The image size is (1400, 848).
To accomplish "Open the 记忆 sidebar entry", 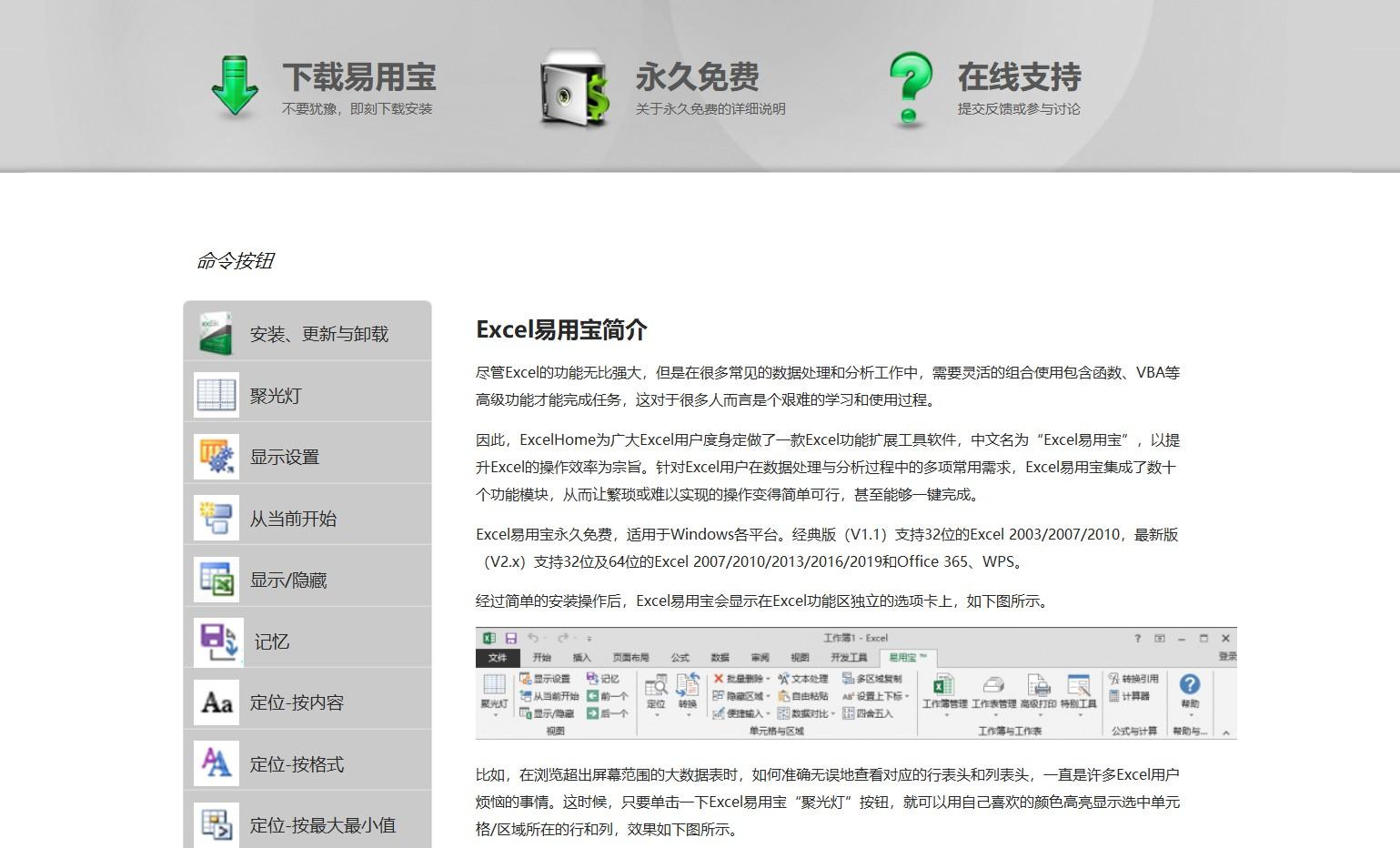I will pyautogui.click(x=215, y=640).
